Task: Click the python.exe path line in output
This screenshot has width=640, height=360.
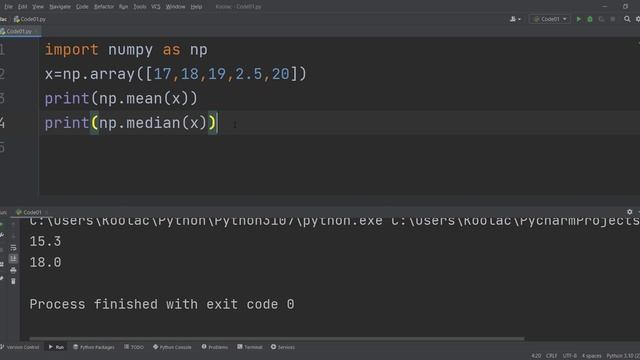Action: pos(334,221)
